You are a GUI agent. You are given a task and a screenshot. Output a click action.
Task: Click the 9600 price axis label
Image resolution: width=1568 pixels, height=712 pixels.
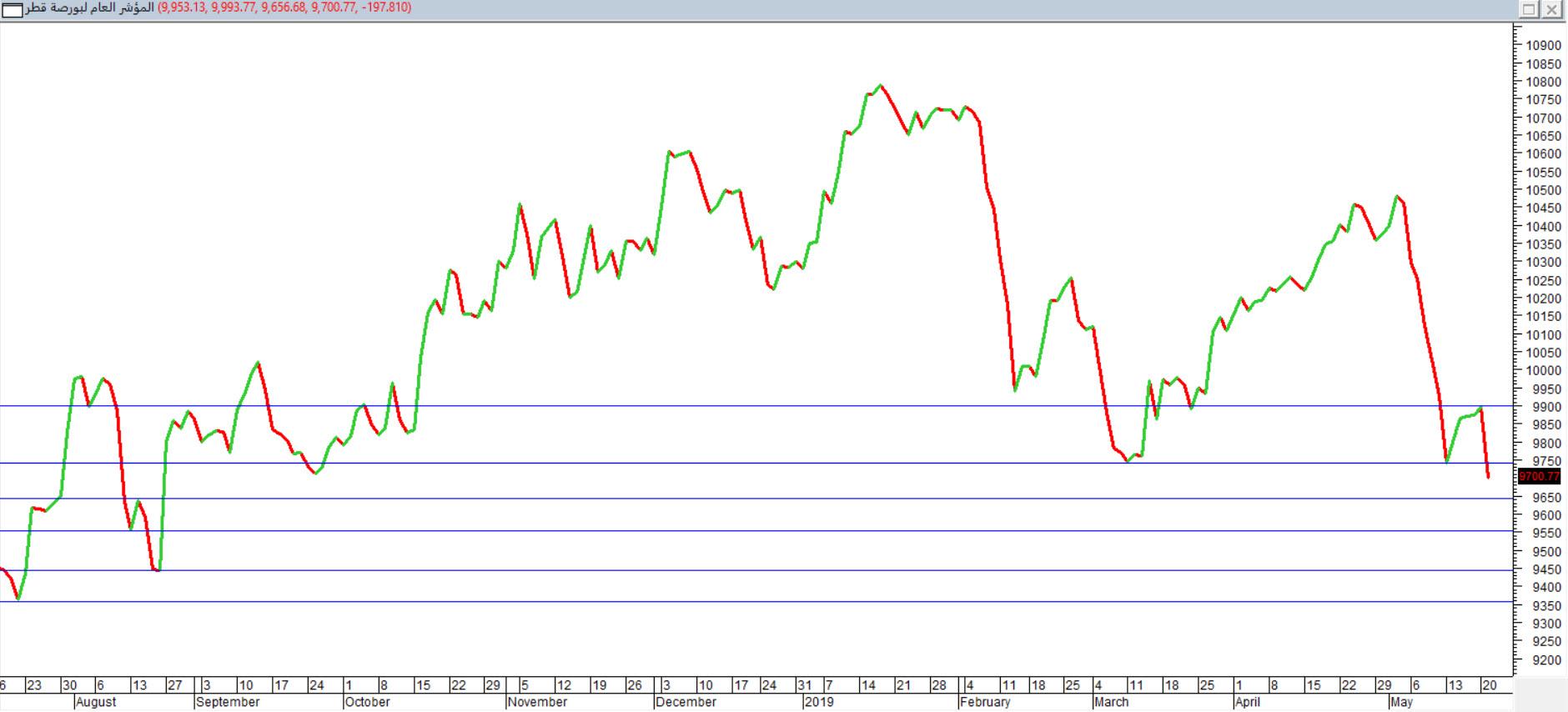1546,515
